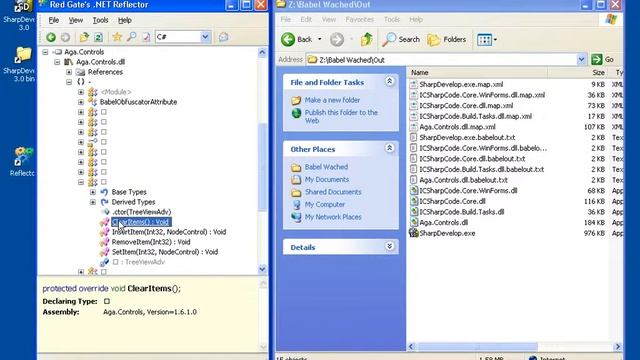Click the green Go button
The height and width of the screenshot is (360, 640).
point(603,60)
